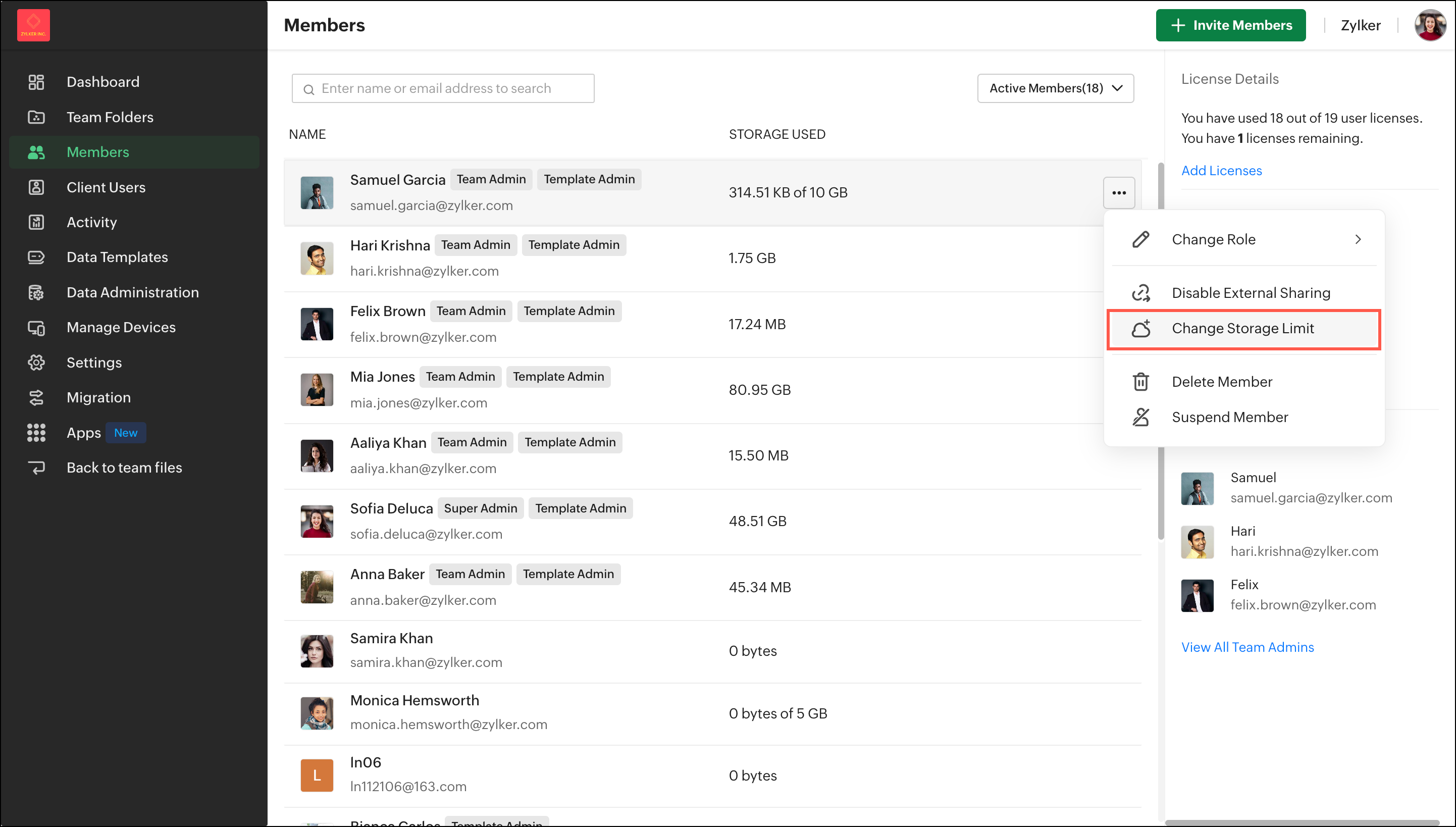
Task: Click the Migration arrows icon
Action: tap(36, 398)
